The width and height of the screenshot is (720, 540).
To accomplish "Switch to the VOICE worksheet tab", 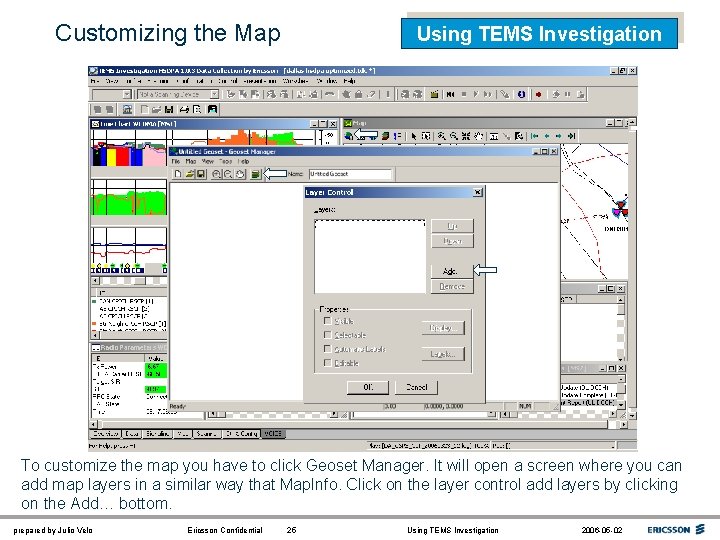I will coord(273,434).
